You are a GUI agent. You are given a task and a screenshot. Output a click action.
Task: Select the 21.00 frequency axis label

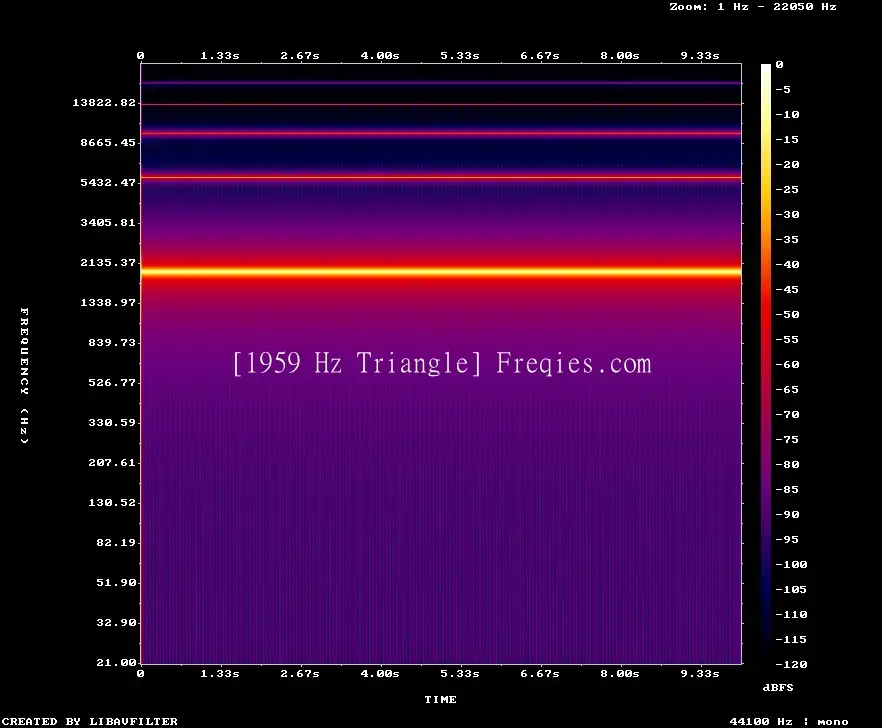pyautogui.click(x=116, y=662)
